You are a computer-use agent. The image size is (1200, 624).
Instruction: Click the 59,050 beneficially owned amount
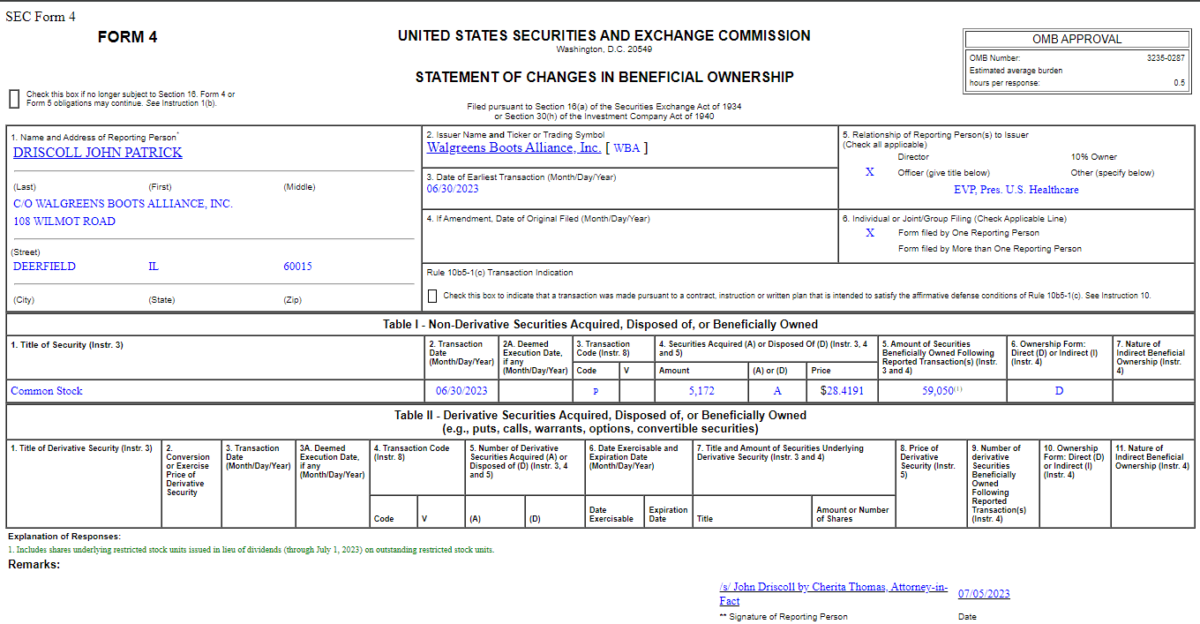pos(936,391)
